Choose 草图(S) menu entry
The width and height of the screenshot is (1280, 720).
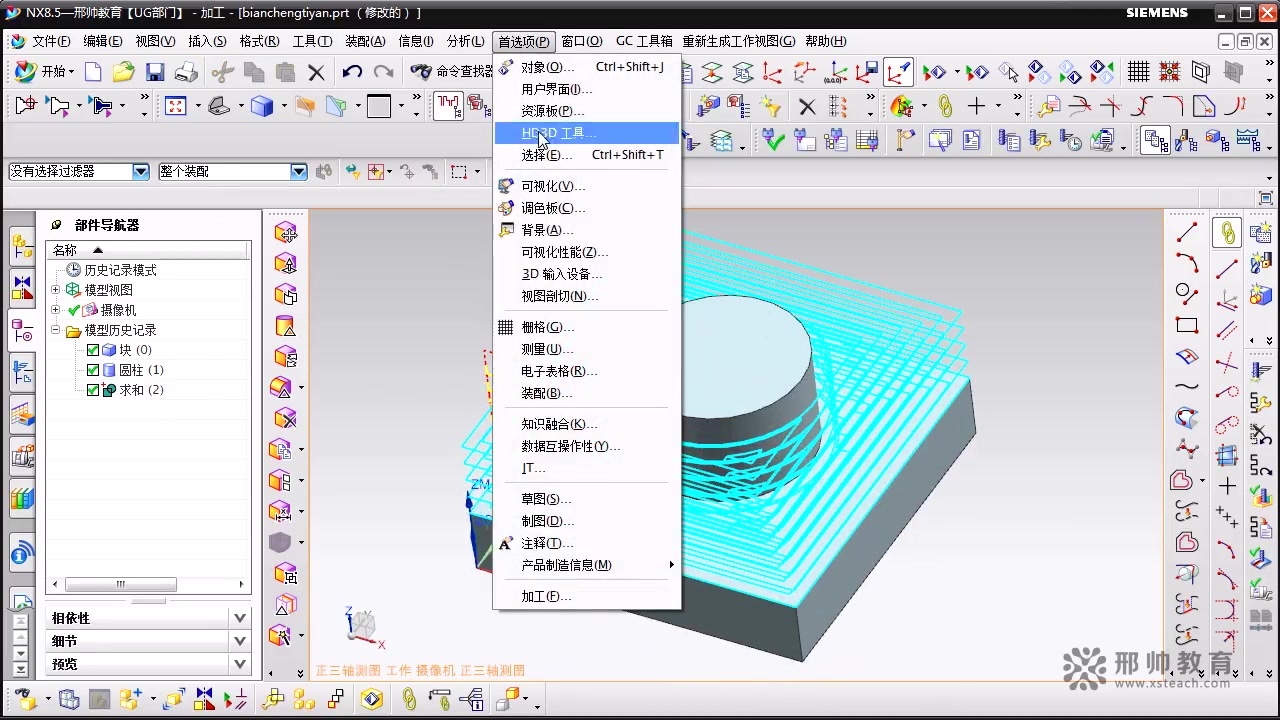click(x=587, y=499)
